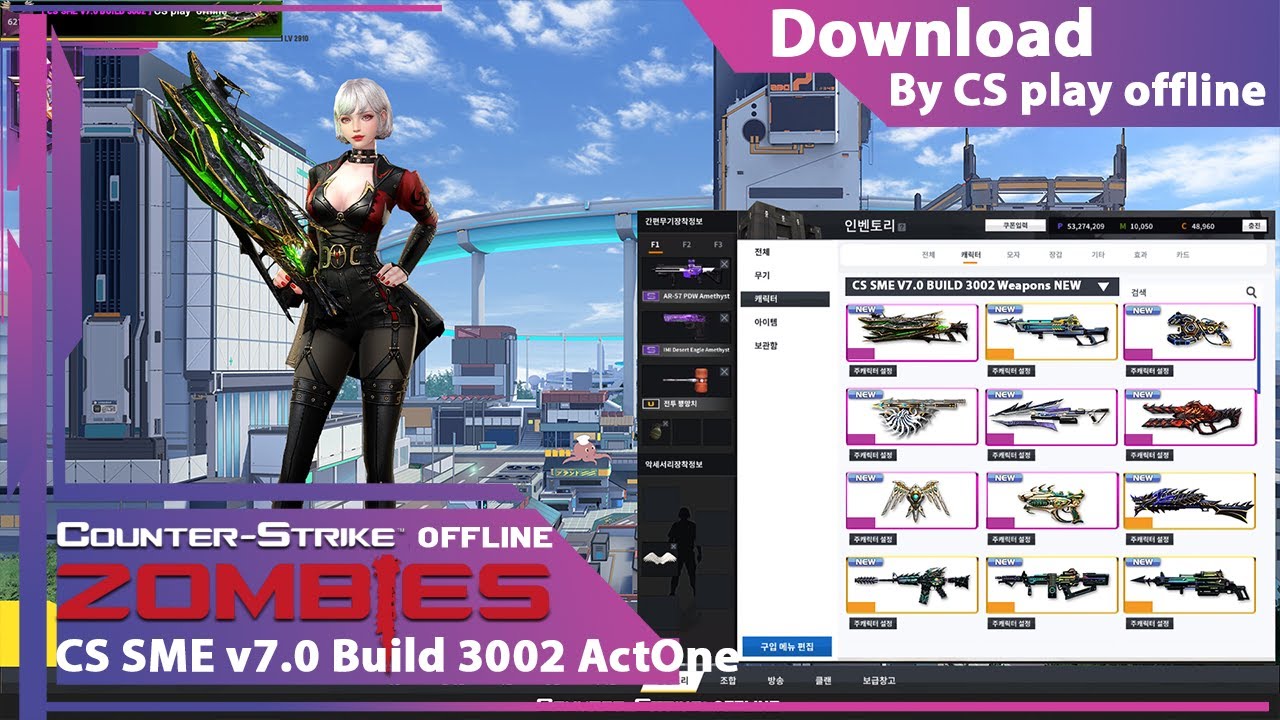Open the 장갑 sub-tab
1280x720 pixels.
point(1056,255)
